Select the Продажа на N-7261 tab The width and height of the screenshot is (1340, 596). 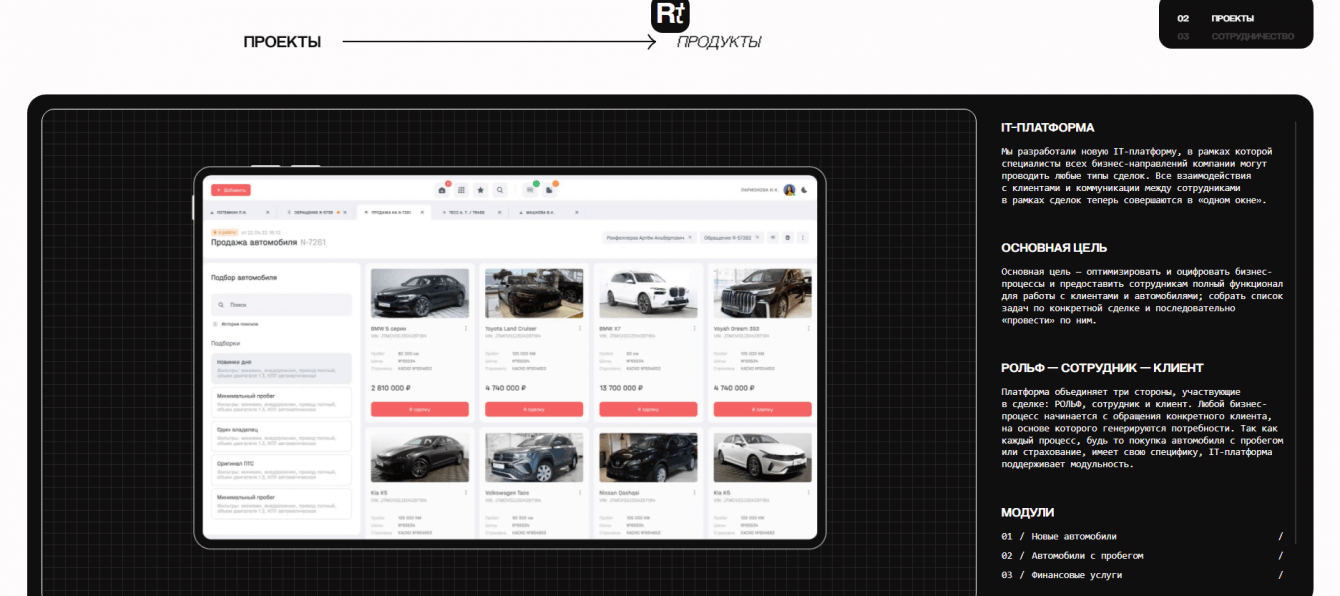[x=394, y=212]
